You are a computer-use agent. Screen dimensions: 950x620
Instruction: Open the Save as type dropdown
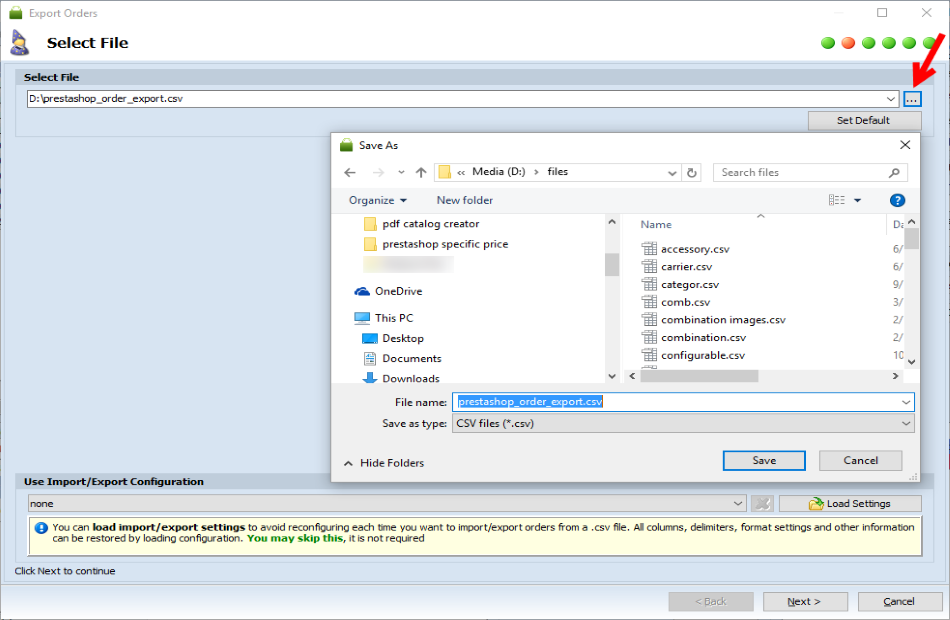(683, 424)
